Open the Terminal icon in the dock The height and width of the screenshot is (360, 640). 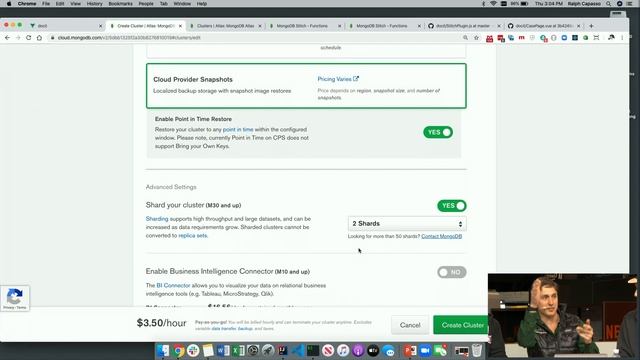coord(313,351)
